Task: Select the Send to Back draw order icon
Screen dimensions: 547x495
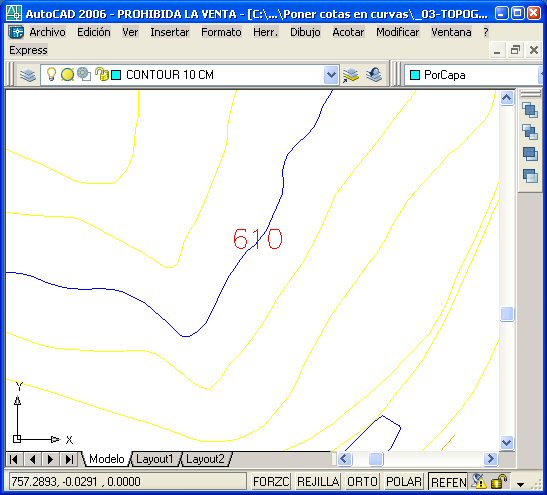Action: [530, 132]
